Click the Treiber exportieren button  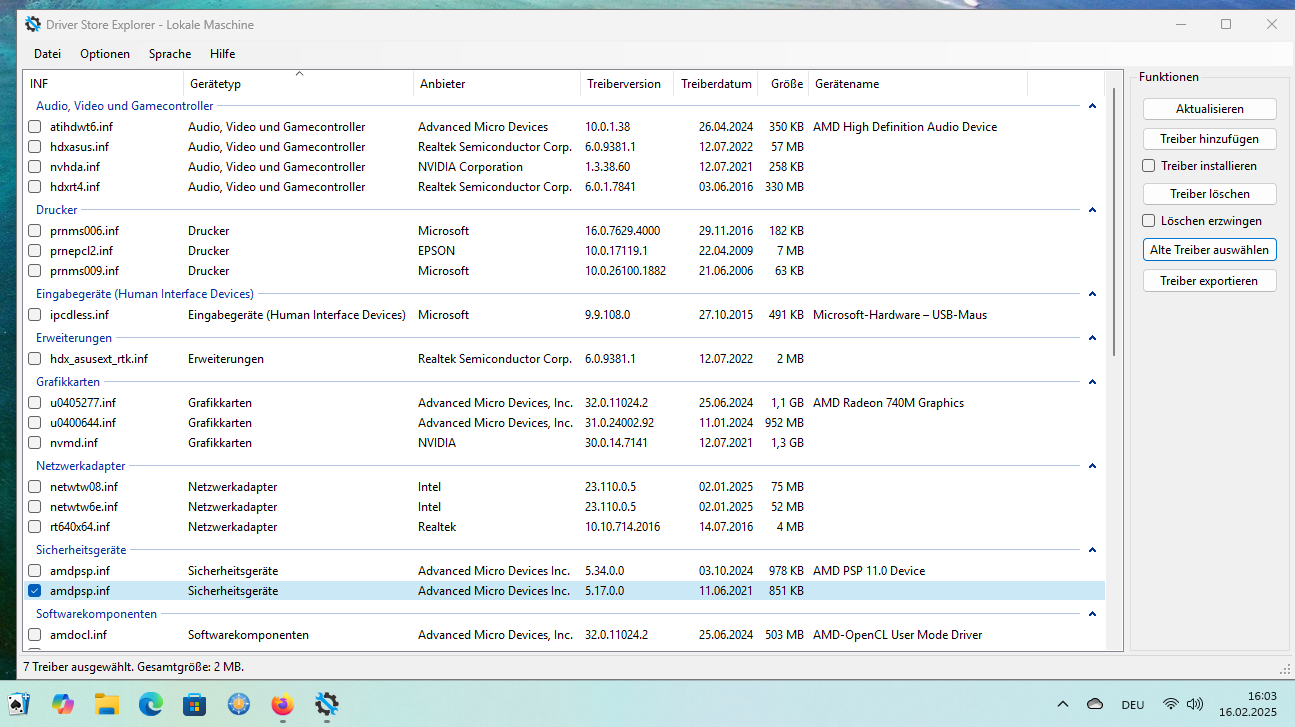click(1209, 281)
